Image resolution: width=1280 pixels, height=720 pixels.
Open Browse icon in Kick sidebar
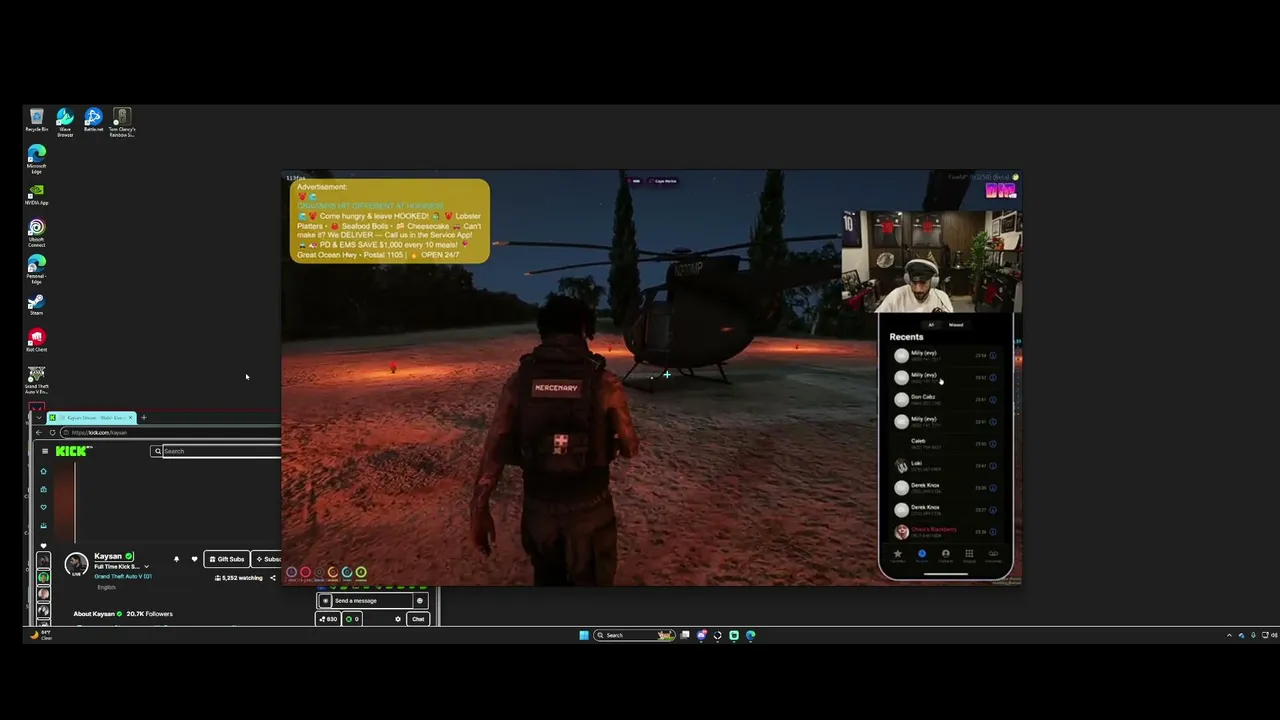43,489
